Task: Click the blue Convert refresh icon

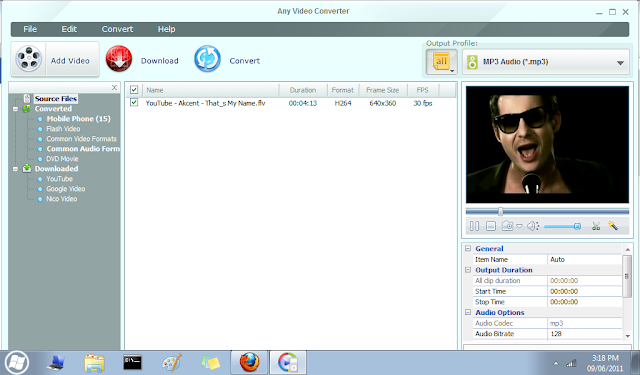Action: coord(207,59)
